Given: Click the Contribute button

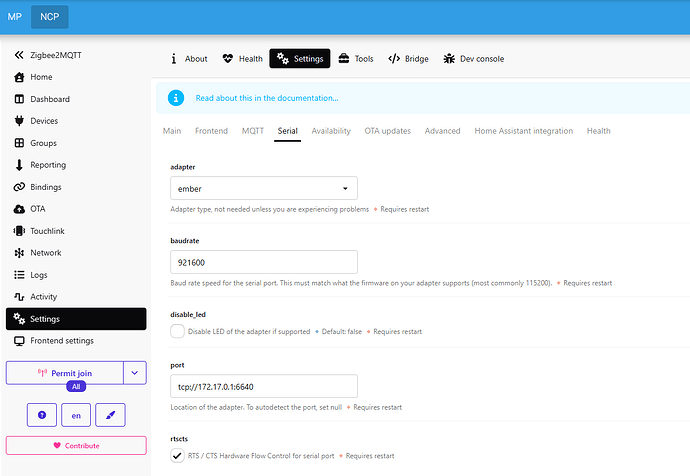Looking at the screenshot, I should click(76, 445).
